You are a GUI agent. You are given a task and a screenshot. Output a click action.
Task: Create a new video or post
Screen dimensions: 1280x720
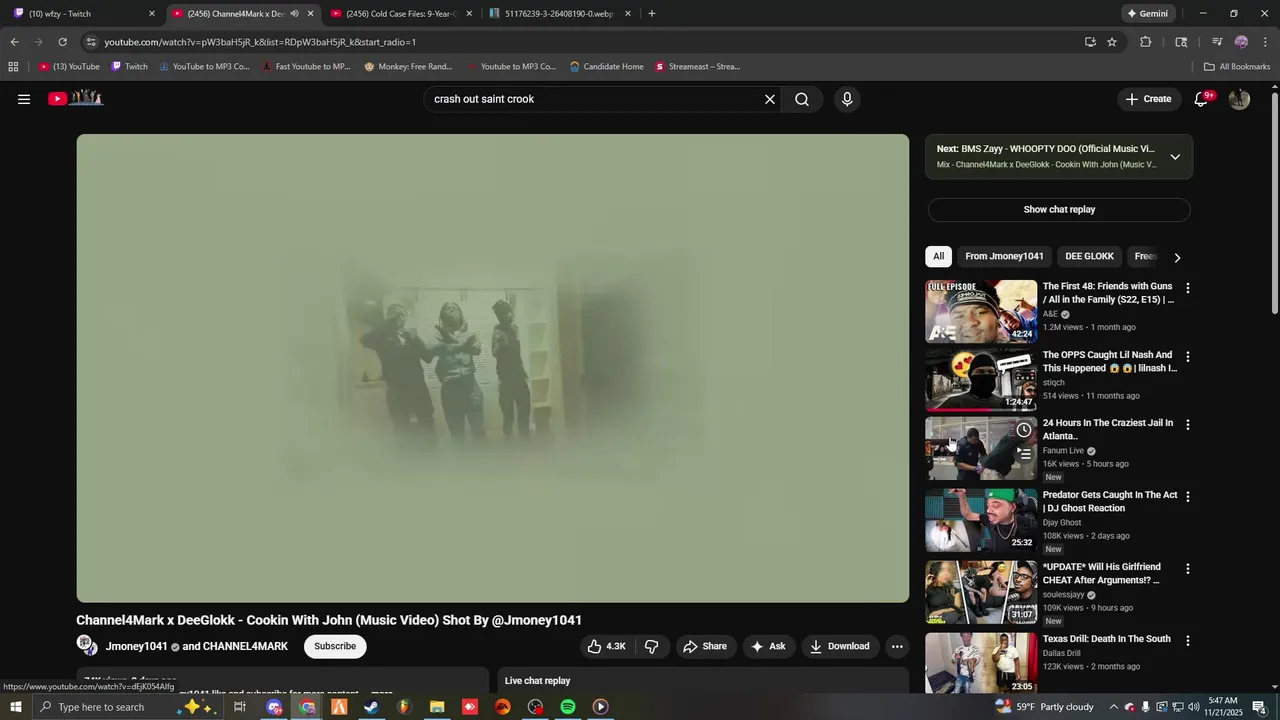pyautogui.click(x=1148, y=99)
